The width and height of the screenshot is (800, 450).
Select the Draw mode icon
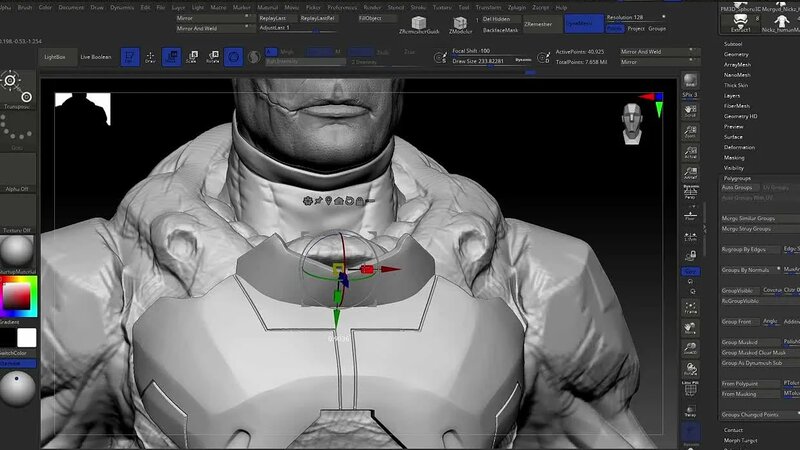[x=150, y=57]
